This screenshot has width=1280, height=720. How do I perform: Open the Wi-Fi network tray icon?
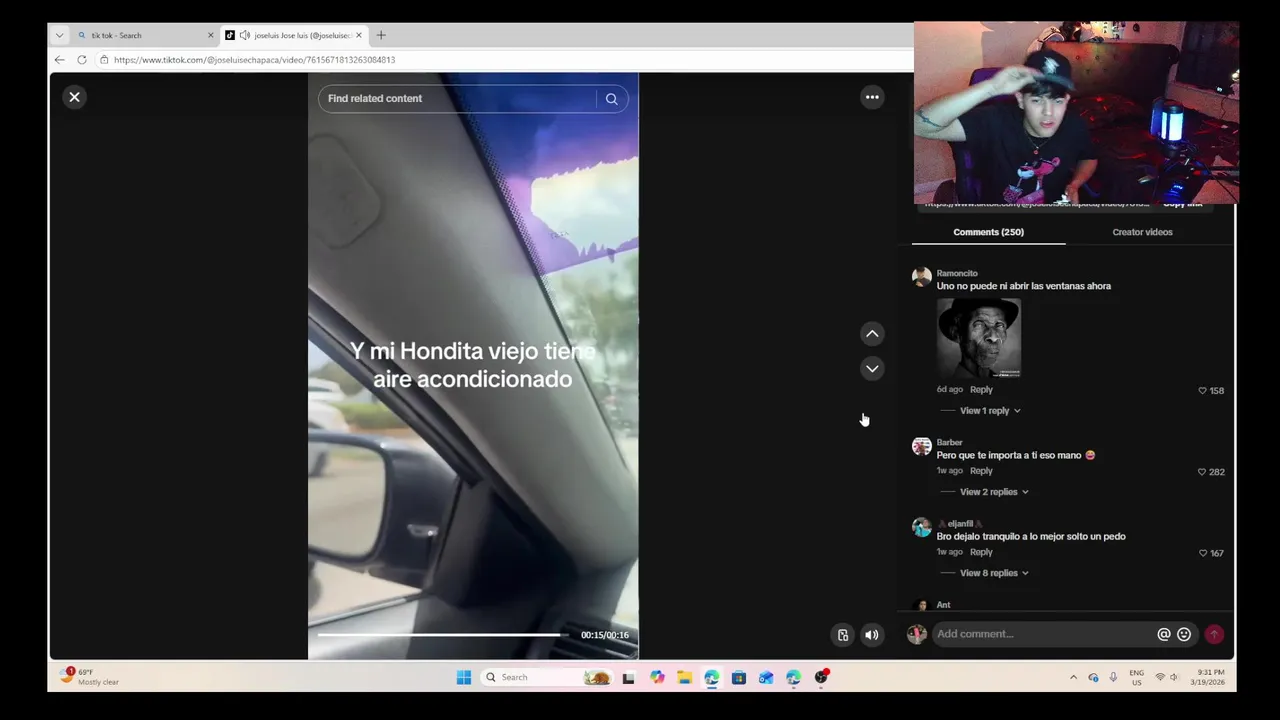point(1160,677)
